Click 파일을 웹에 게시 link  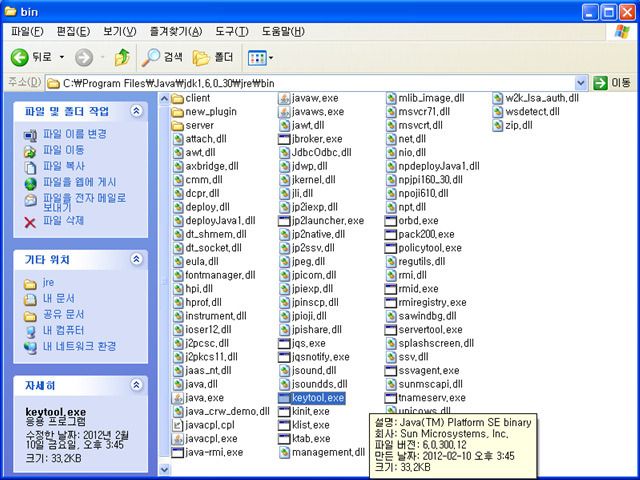click(80, 182)
